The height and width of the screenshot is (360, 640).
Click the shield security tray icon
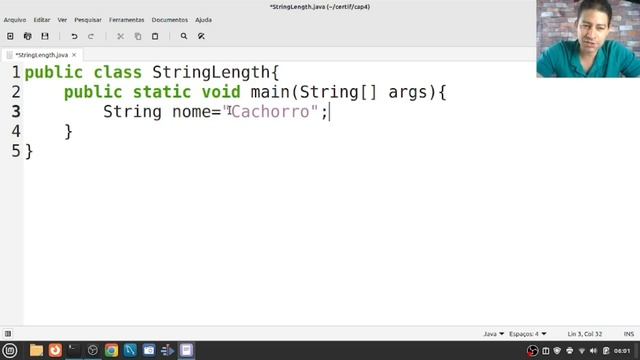[557, 351]
